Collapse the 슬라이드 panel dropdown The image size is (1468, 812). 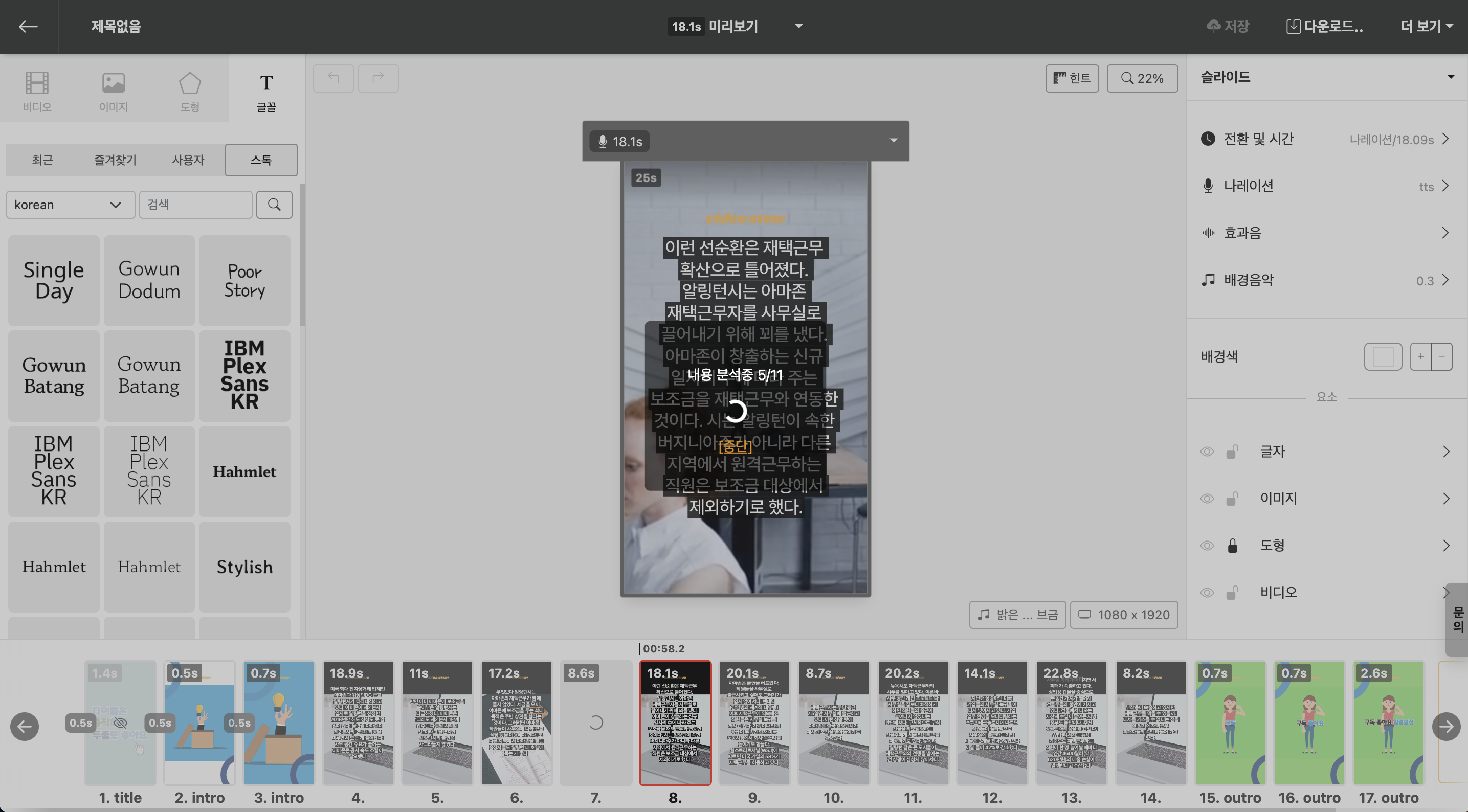click(x=1450, y=77)
